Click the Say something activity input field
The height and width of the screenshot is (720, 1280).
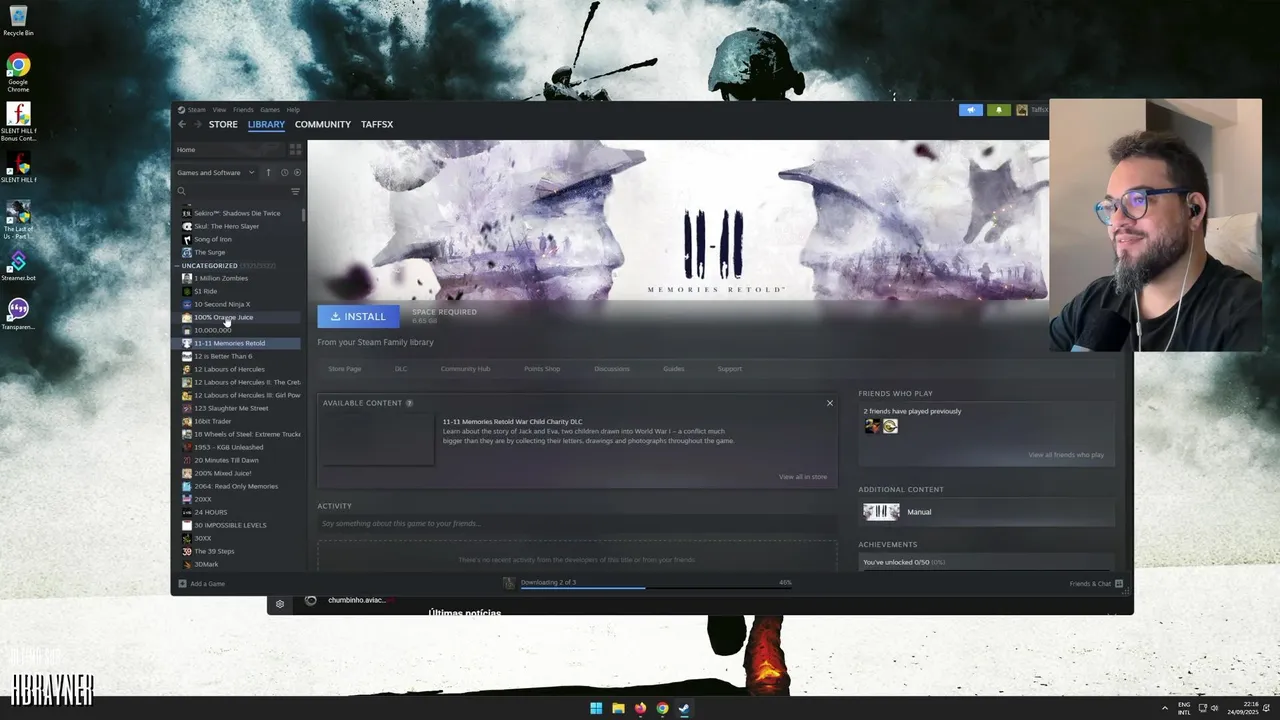[577, 524]
